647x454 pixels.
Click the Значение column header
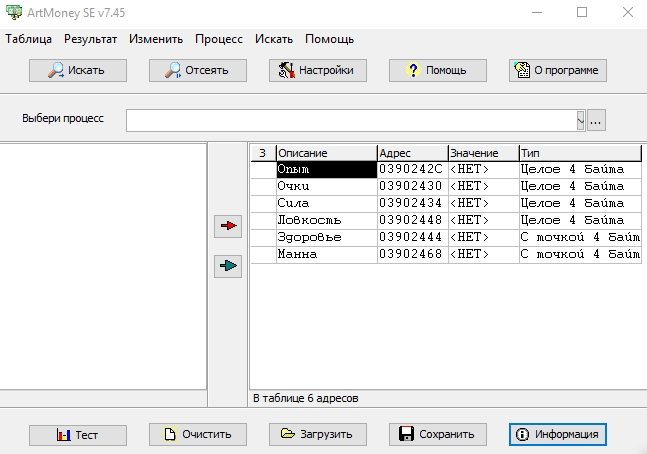484,153
